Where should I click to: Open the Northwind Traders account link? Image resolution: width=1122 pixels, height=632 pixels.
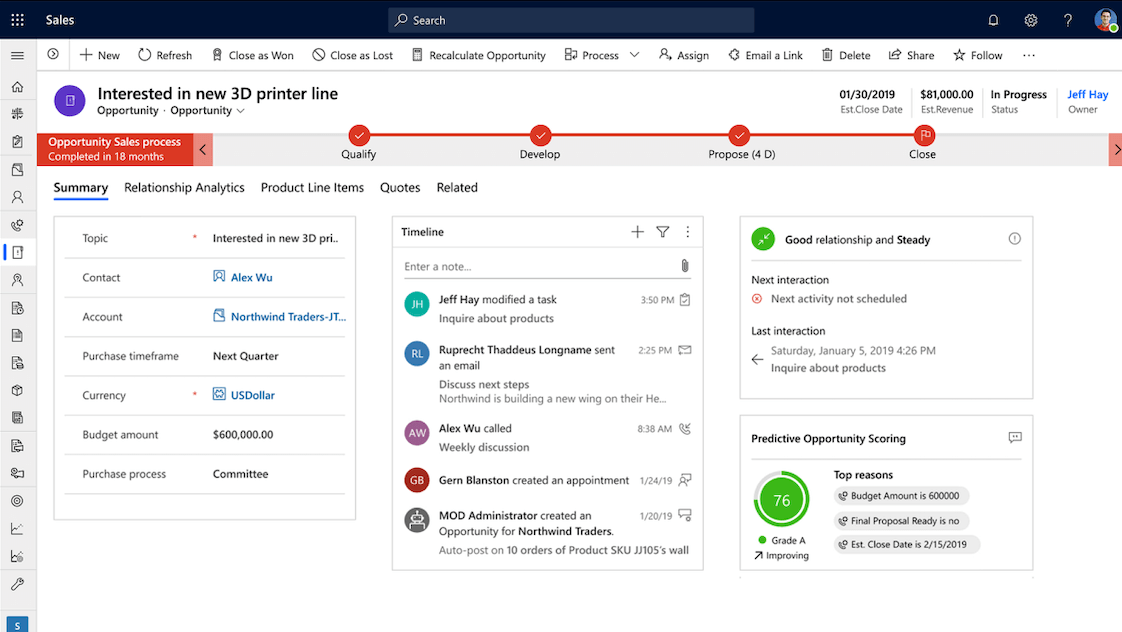pos(288,316)
